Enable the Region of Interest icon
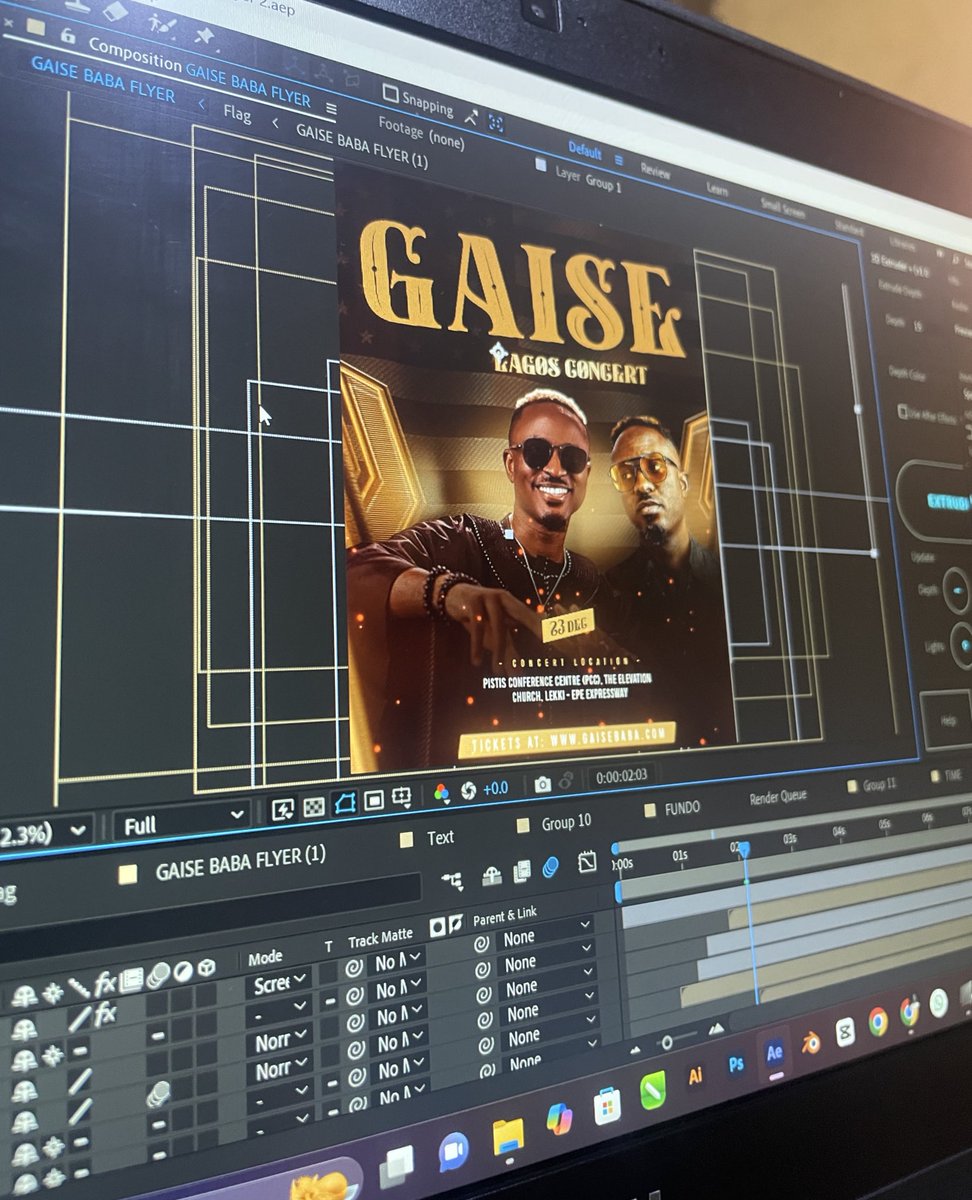Viewport: 972px width, 1200px height. pyautogui.click(x=373, y=800)
